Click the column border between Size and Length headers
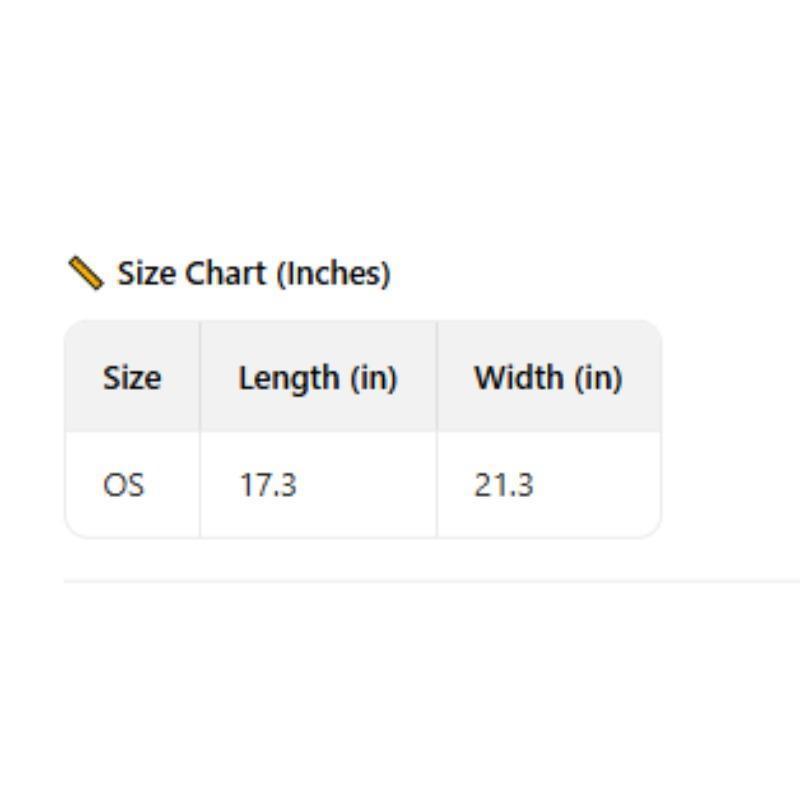This screenshot has width=800, height=800. pos(200,378)
